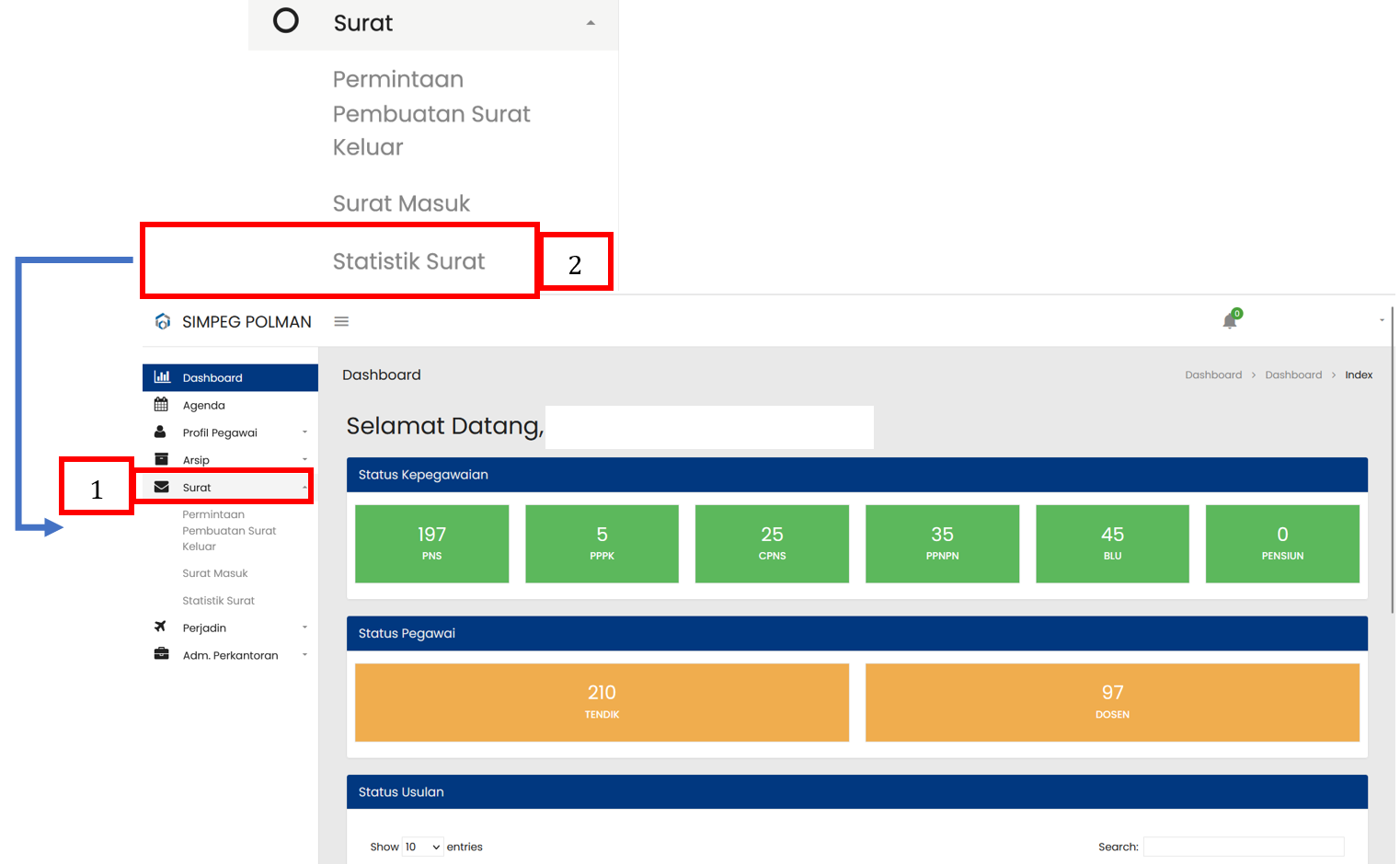Open the user account dropdown at top right
This screenshot has height=864, width=1400.
click(x=1381, y=320)
